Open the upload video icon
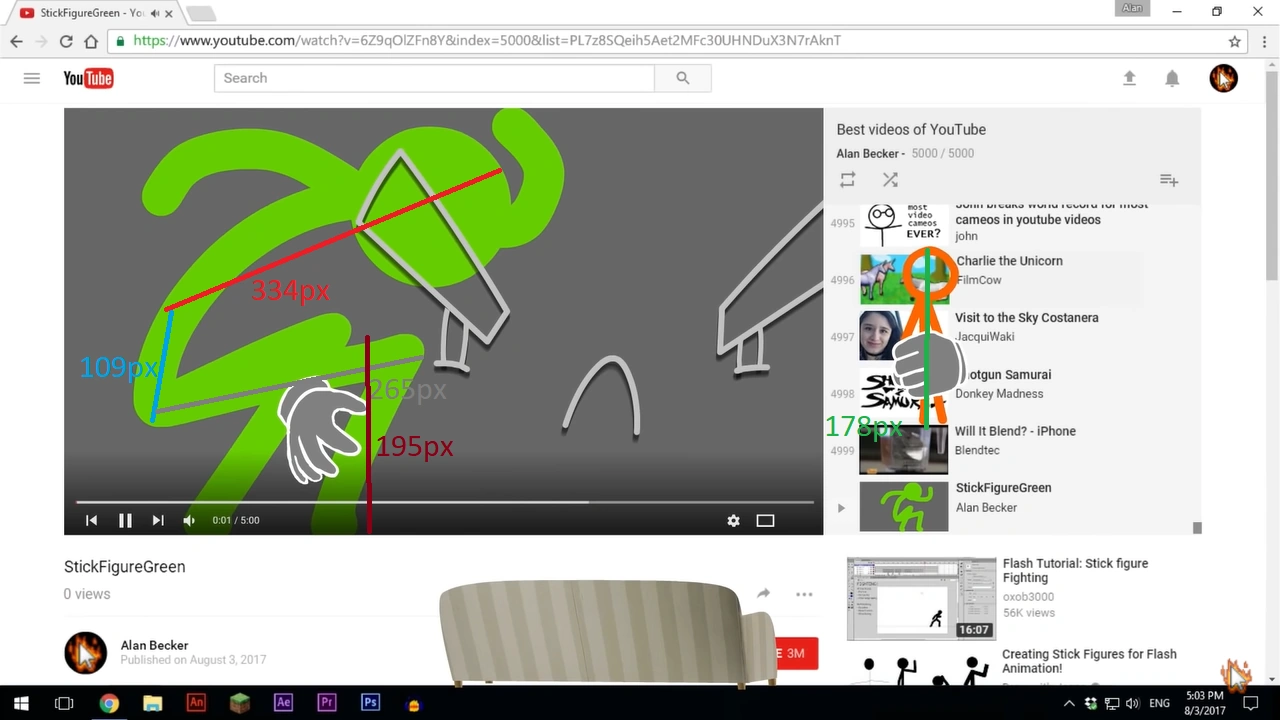 click(x=1129, y=78)
